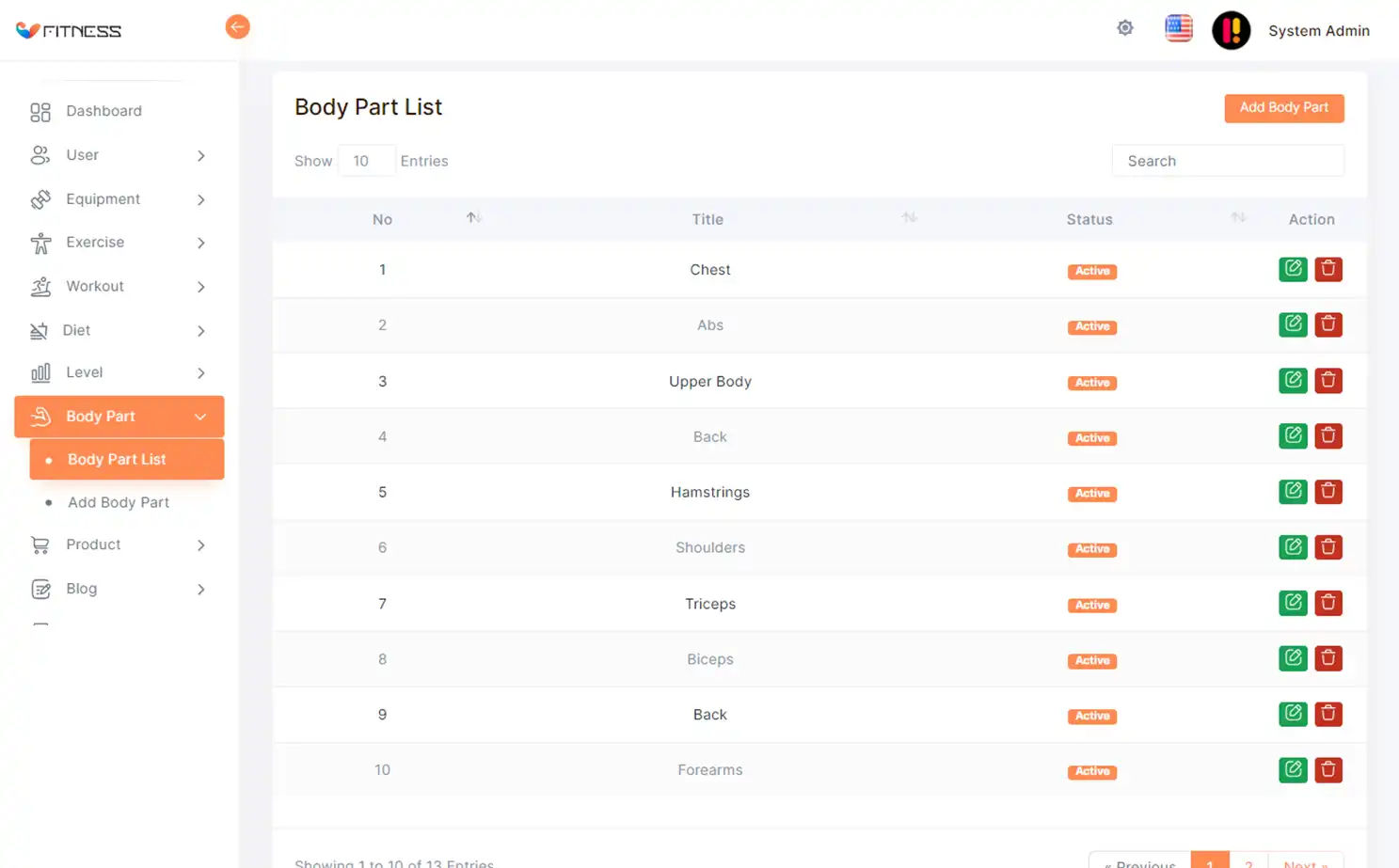Toggle sorting on the No column
Screen dimensions: 1399x868
coord(473,218)
